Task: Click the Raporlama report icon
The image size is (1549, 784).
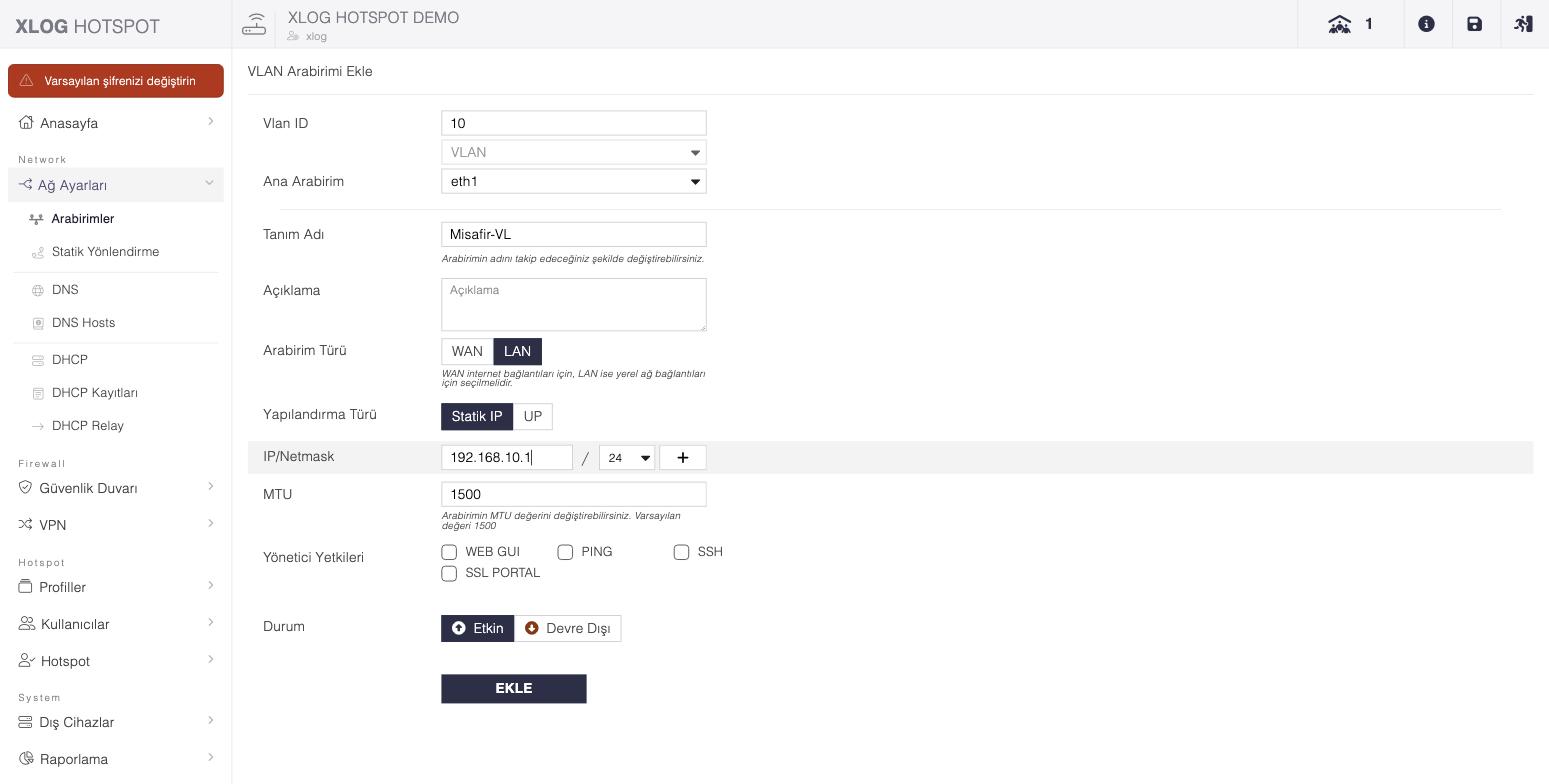Action: (26, 759)
